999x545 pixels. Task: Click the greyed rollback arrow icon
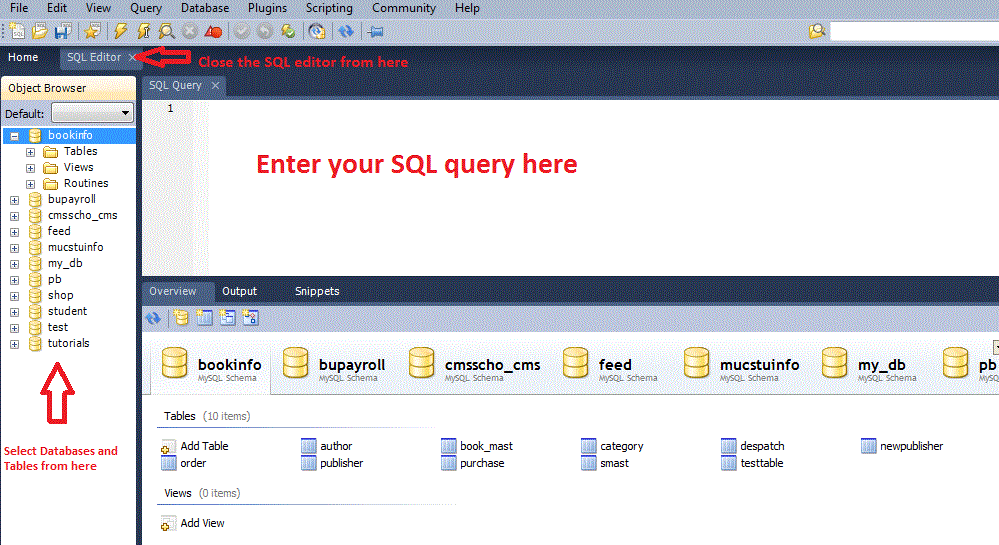coord(264,31)
